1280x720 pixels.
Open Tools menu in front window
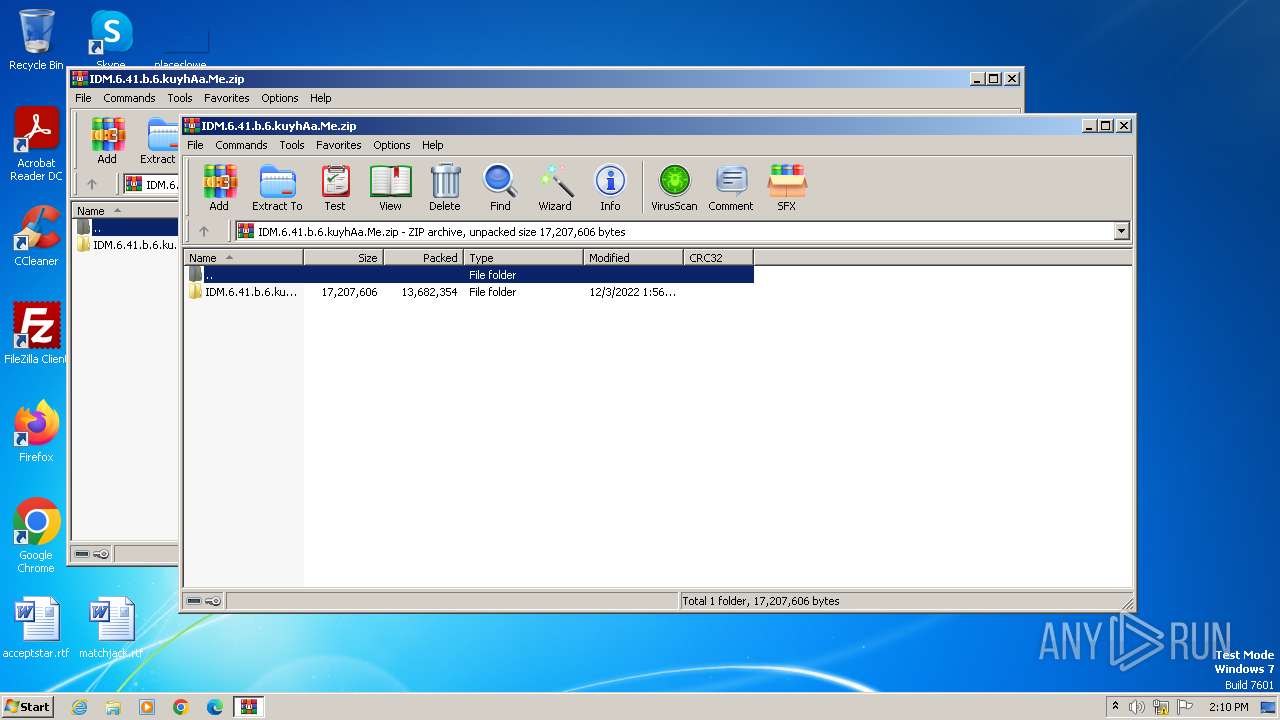click(x=292, y=145)
